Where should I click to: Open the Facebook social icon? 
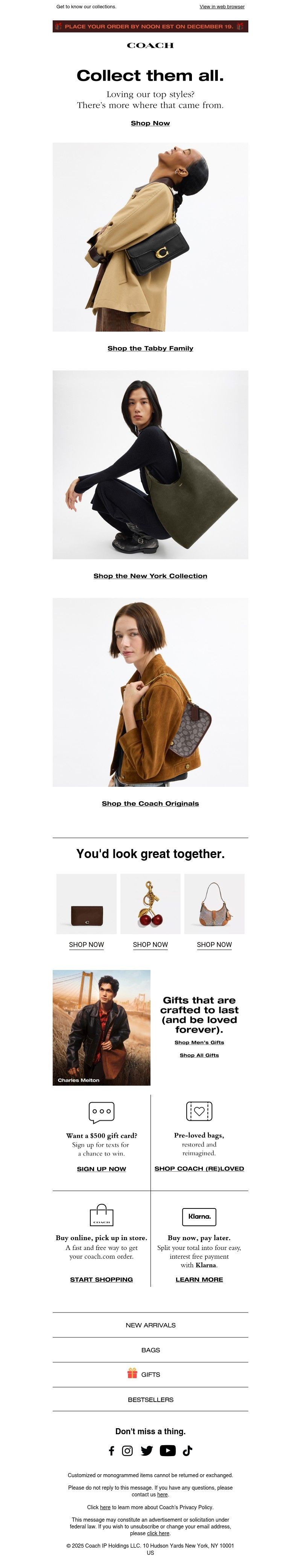pyautogui.click(x=111, y=1450)
